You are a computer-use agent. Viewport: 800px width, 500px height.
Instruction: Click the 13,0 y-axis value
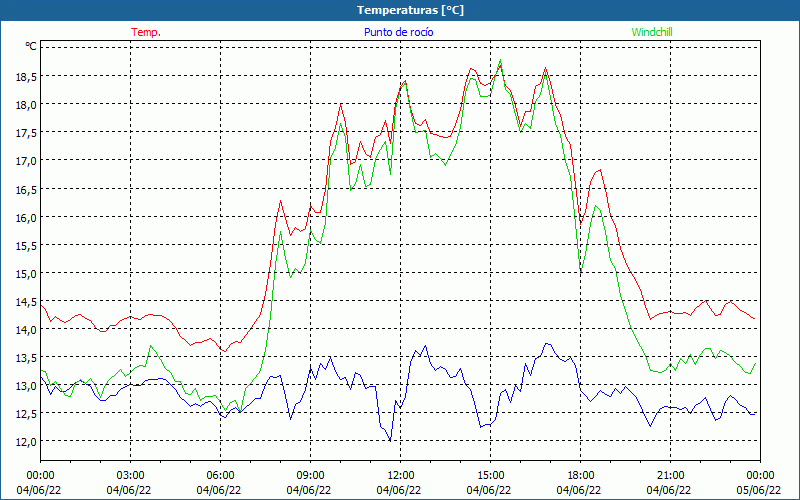[28, 386]
